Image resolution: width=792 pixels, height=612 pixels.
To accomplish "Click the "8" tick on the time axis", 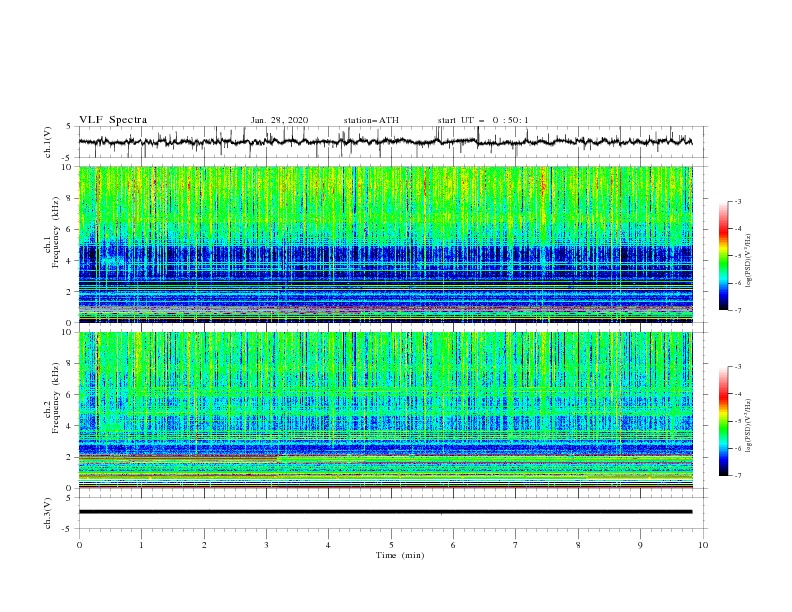I will click(578, 545).
